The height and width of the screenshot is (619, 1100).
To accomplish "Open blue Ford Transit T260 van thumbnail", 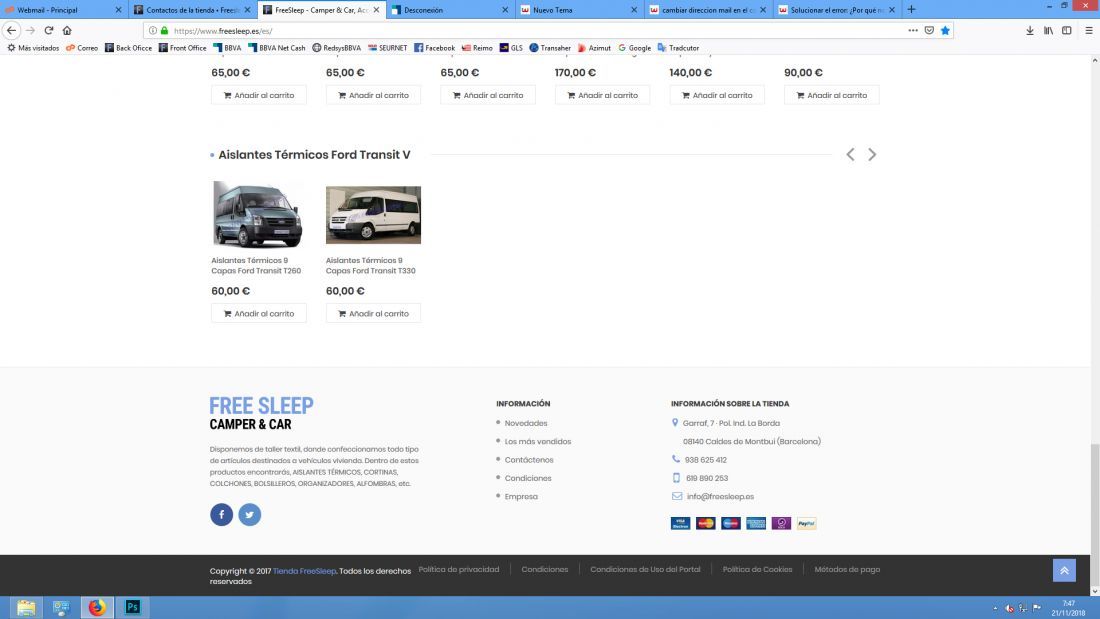I will pyautogui.click(x=257, y=215).
